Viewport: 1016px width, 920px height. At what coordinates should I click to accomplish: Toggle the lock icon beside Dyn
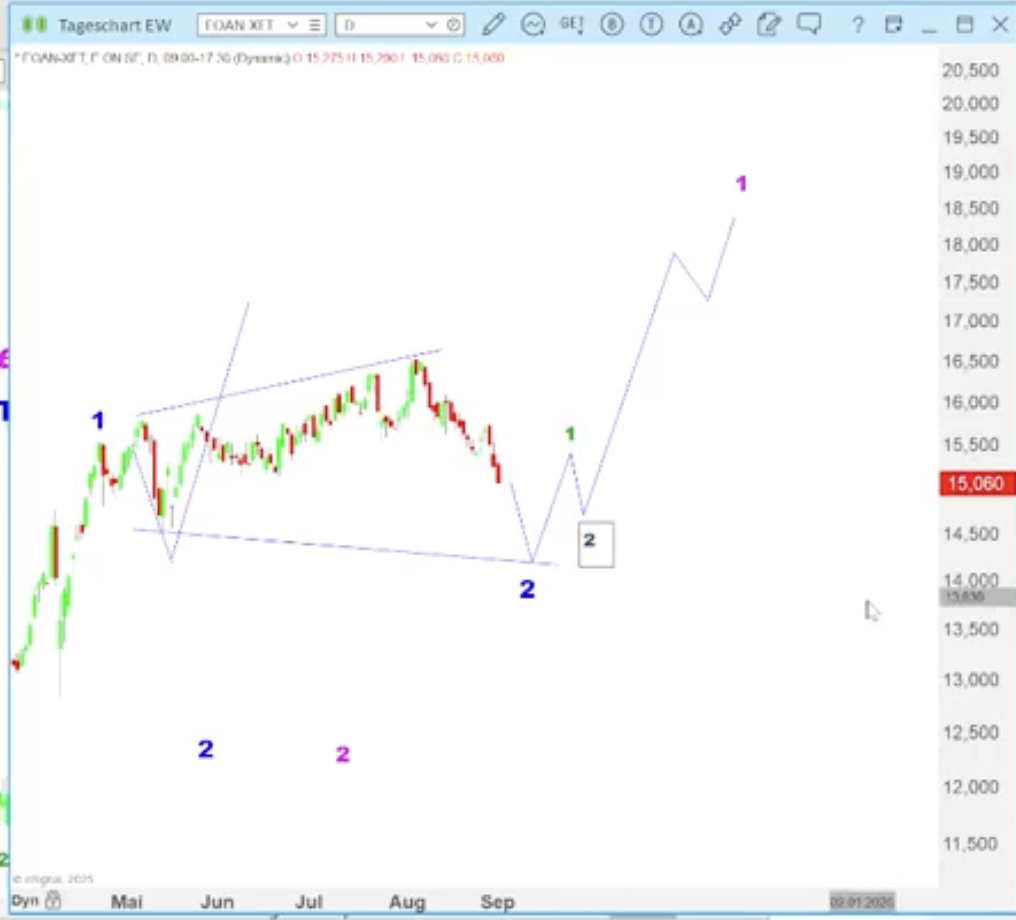pyautogui.click(x=53, y=901)
